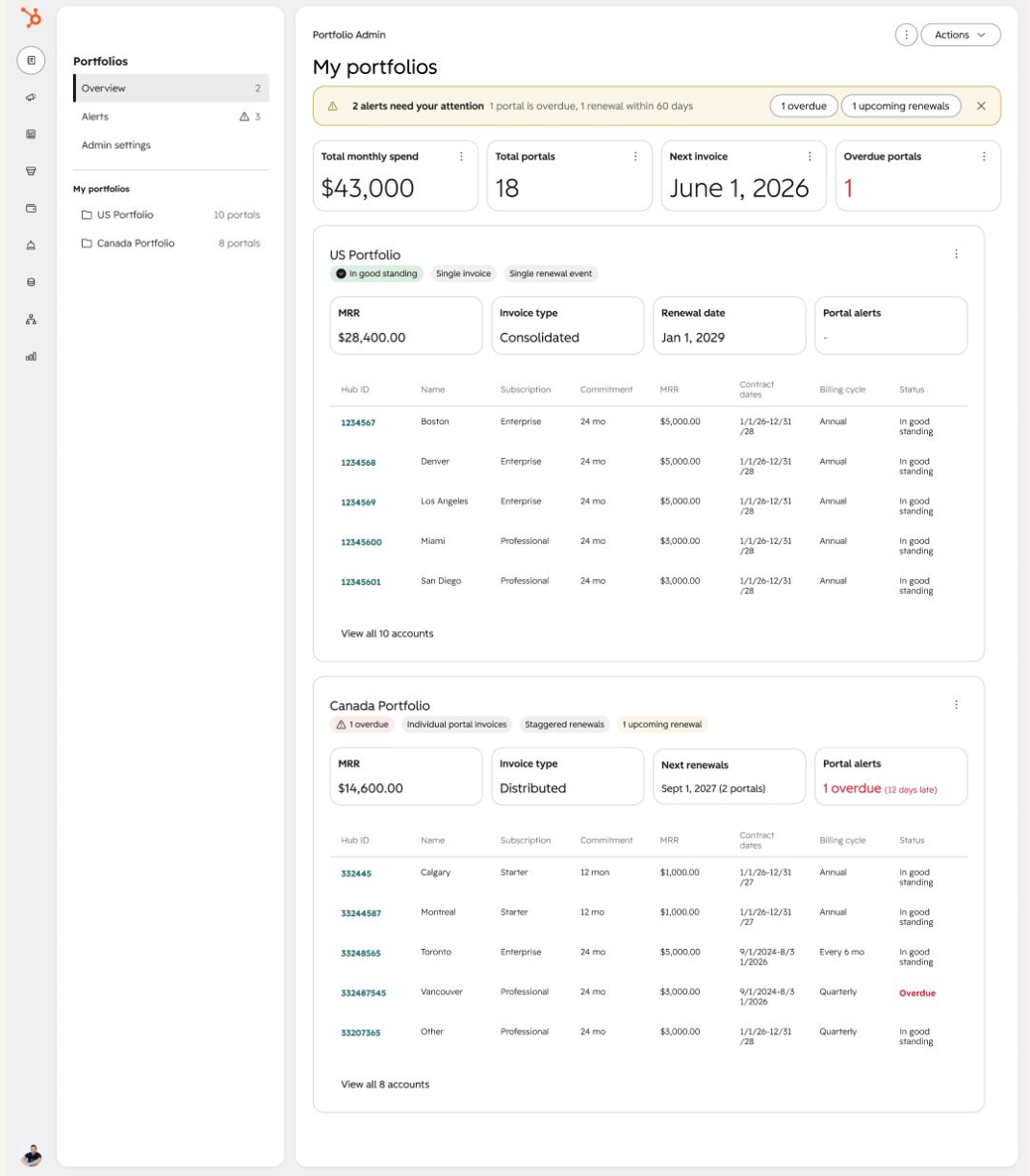Click the 1 upcoming renewal tag

click(x=662, y=725)
